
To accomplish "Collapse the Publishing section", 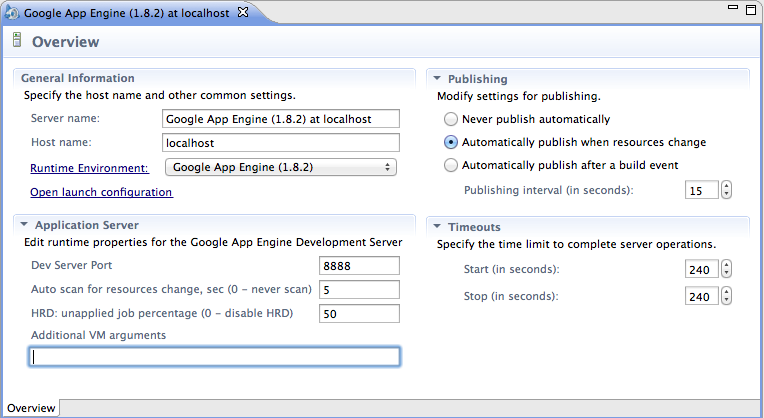I will tap(437, 79).
